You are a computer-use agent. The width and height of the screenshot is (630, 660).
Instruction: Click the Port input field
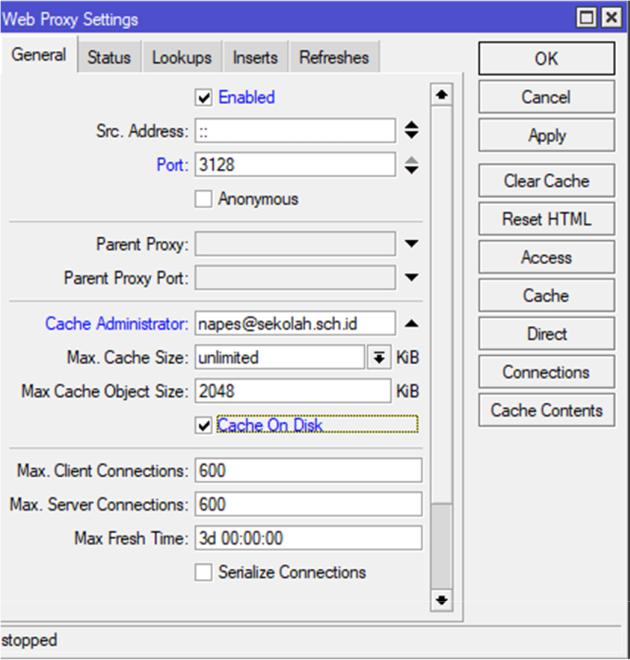(295, 165)
